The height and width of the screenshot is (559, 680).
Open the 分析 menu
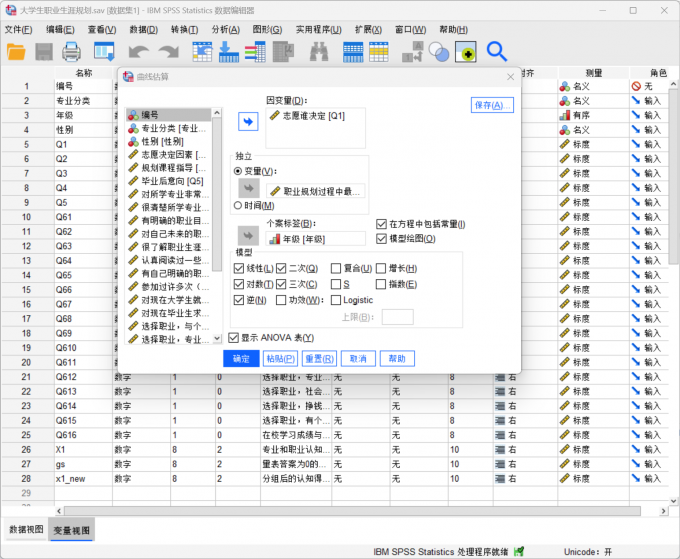tap(225, 29)
